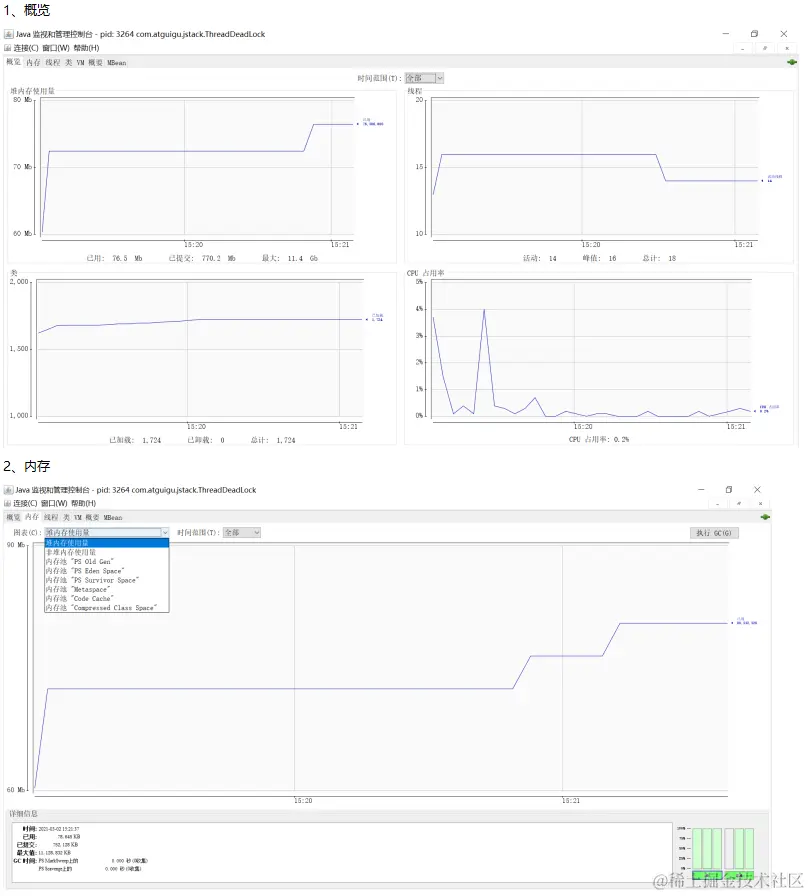Open 时间范围 dropdown in the overview window
810x896 pixels.
(424, 78)
